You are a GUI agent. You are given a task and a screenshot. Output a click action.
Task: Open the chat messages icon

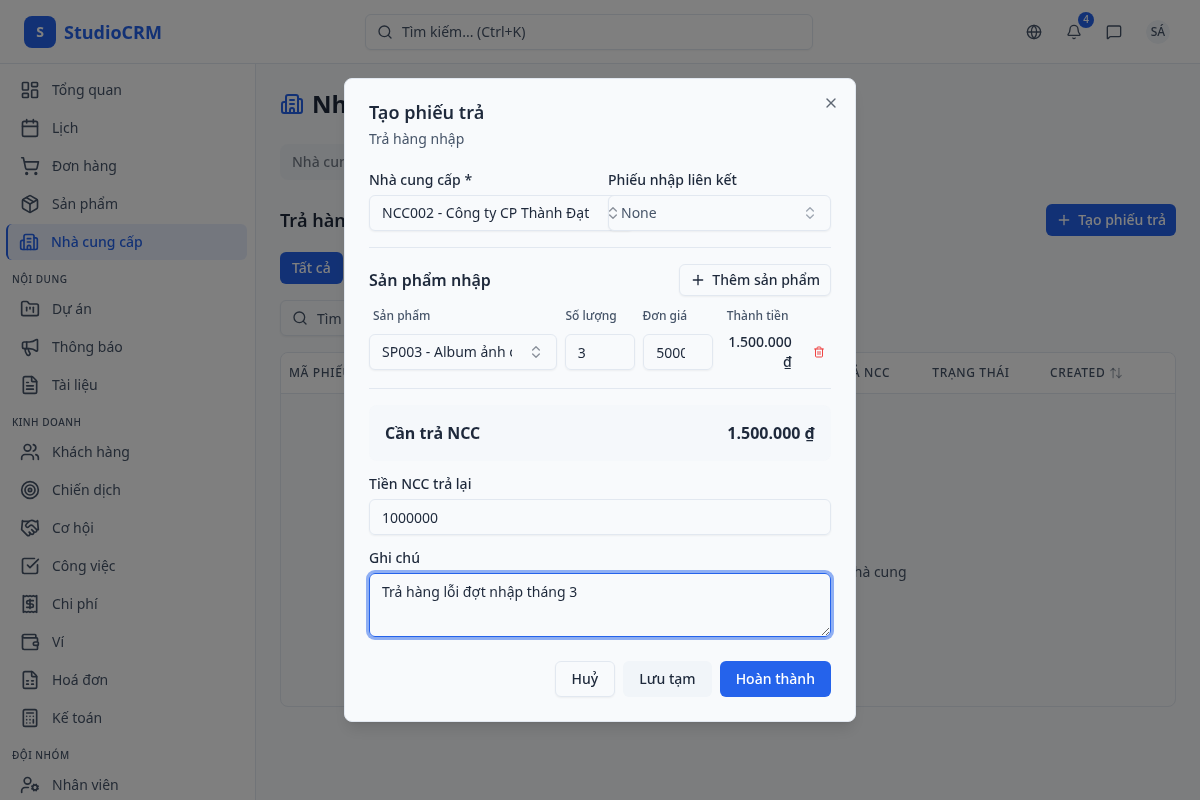point(1114,32)
